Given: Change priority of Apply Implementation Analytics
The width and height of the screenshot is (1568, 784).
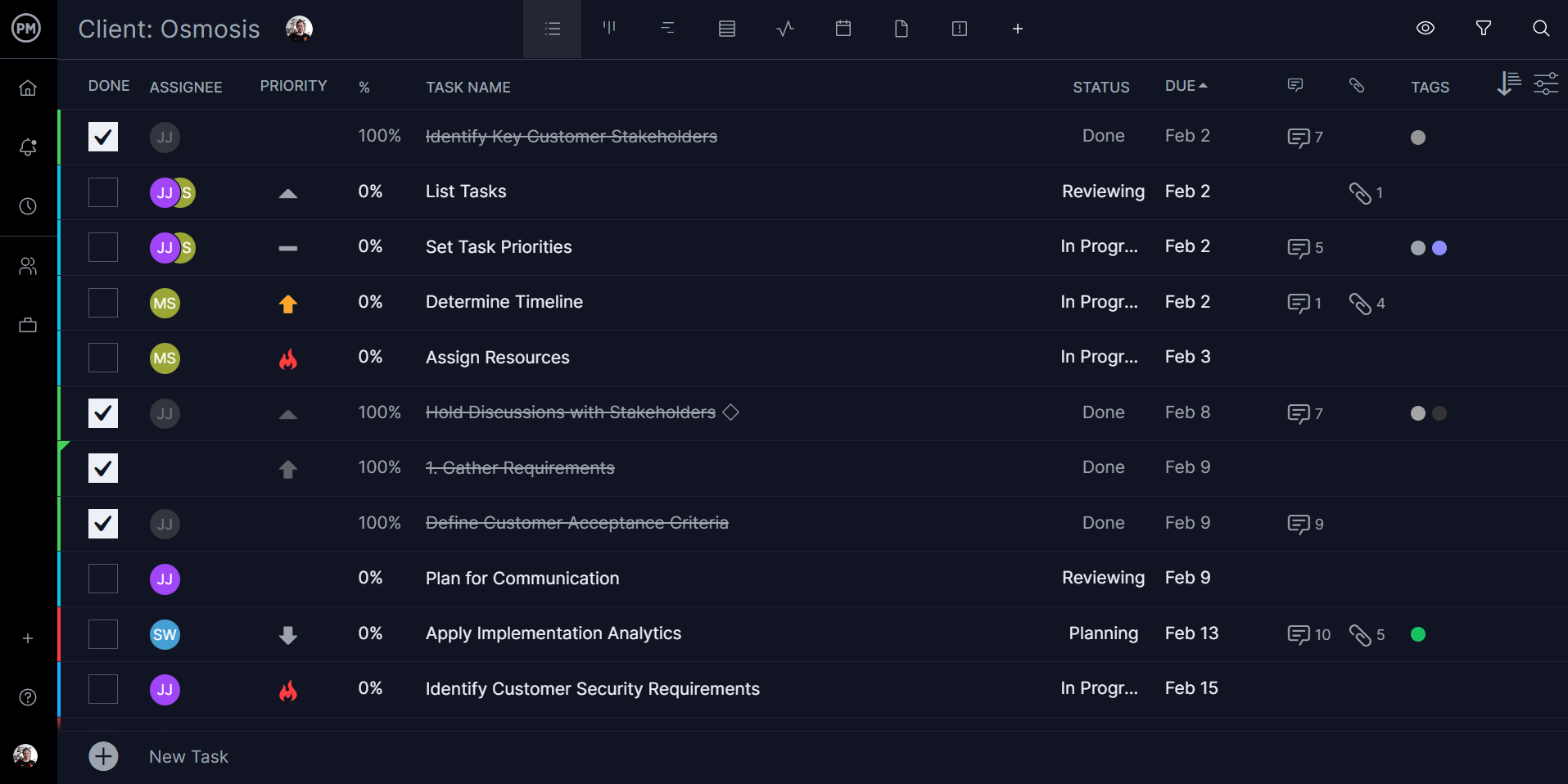Looking at the screenshot, I should [287, 635].
